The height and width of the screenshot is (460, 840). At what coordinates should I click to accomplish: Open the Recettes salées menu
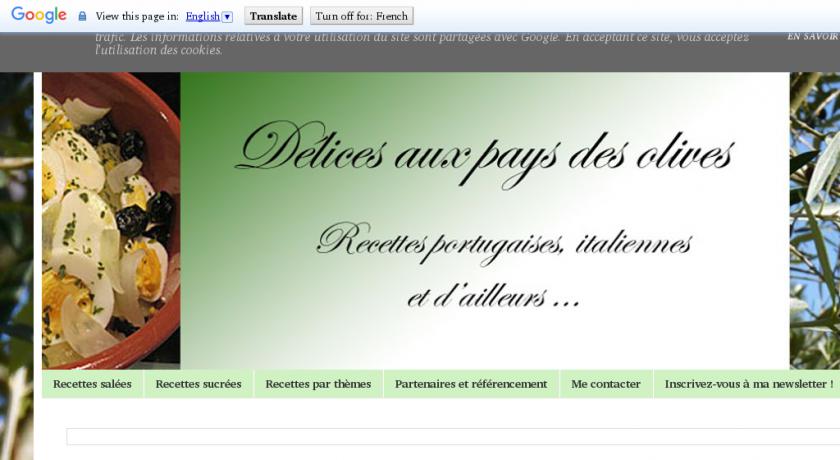click(x=92, y=384)
